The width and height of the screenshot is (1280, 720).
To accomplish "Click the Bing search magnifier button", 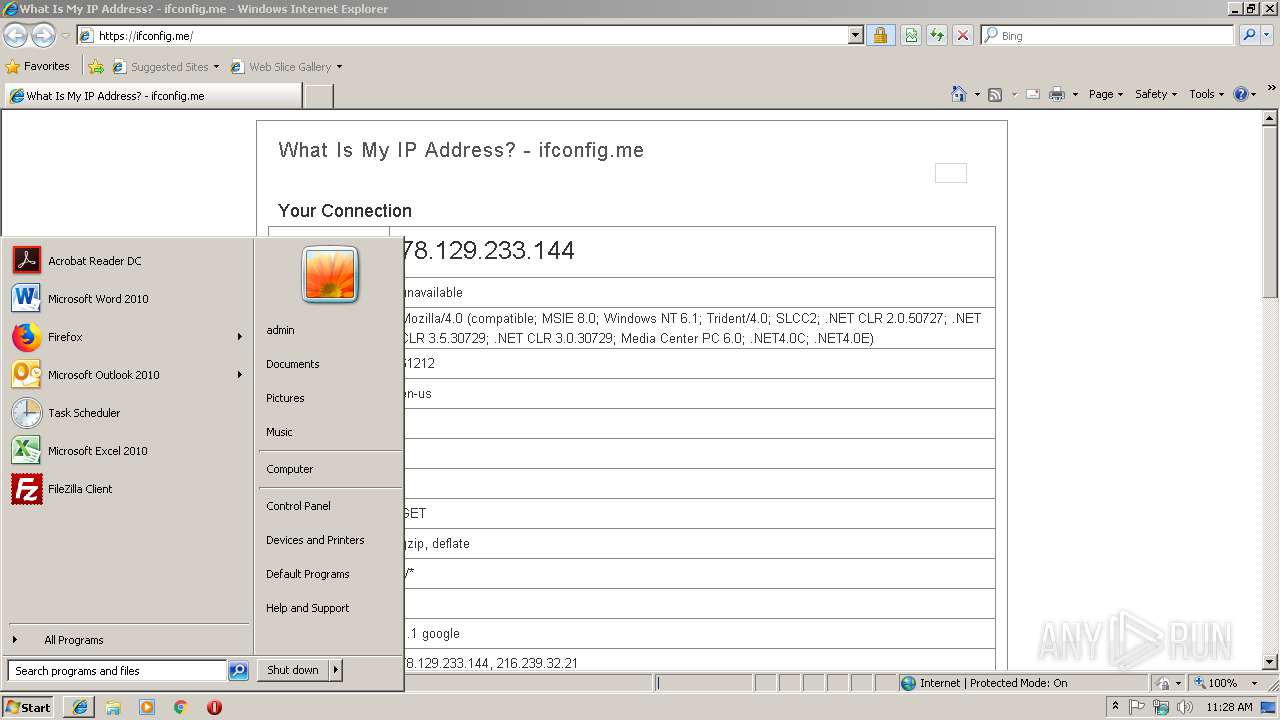I will [1249, 35].
